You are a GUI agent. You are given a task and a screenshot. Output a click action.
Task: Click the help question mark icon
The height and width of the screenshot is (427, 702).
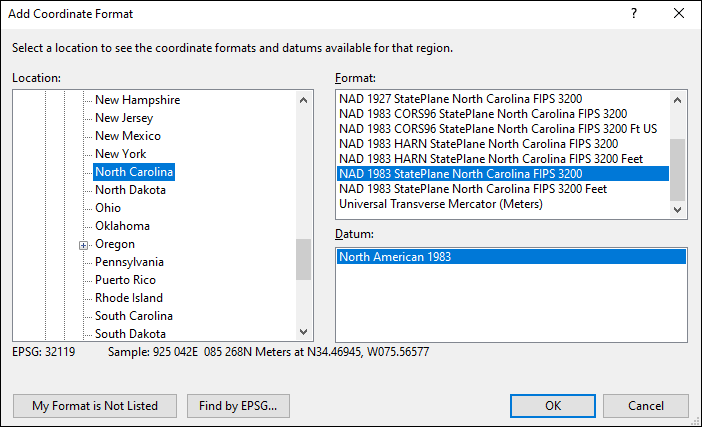click(634, 13)
